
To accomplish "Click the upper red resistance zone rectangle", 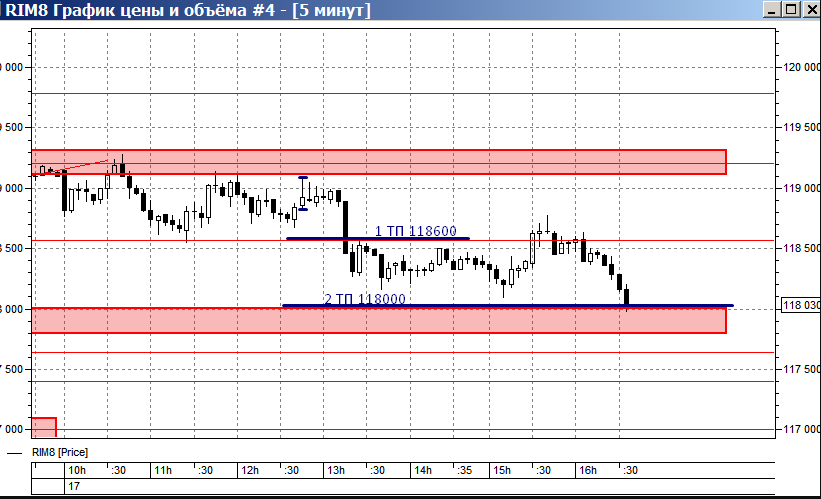I will pyautogui.click(x=379, y=162).
